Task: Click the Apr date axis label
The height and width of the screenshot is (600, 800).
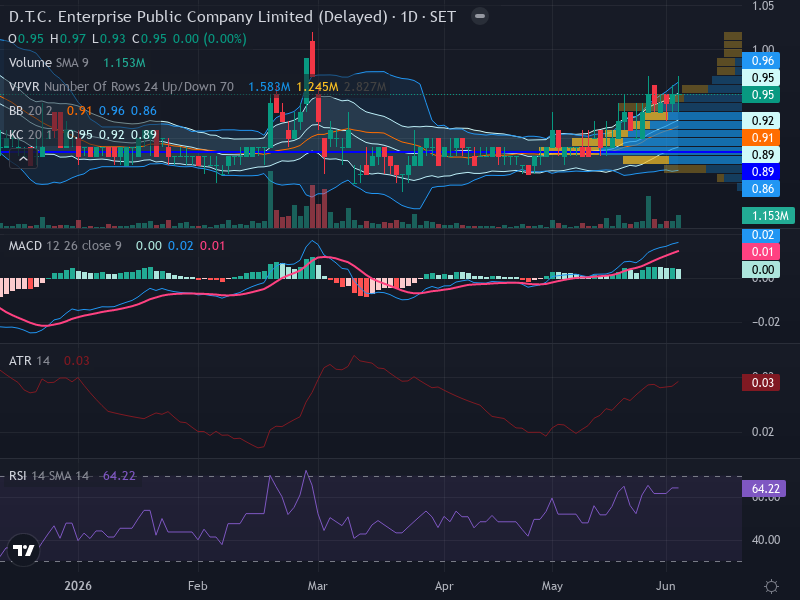Action: tap(444, 586)
